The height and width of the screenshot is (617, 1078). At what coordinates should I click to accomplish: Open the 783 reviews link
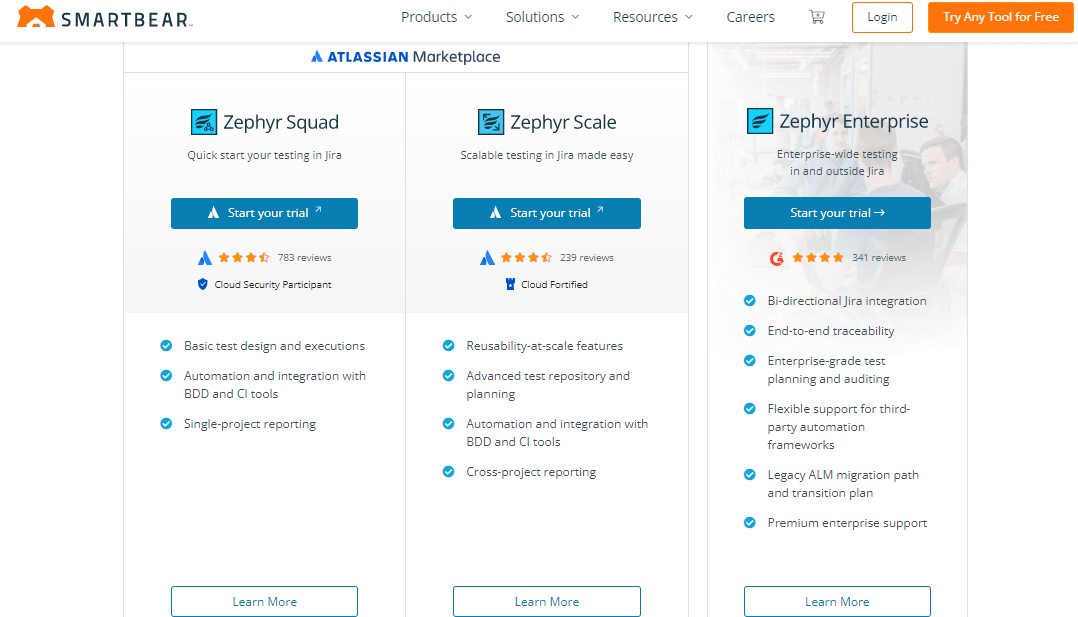(x=305, y=258)
